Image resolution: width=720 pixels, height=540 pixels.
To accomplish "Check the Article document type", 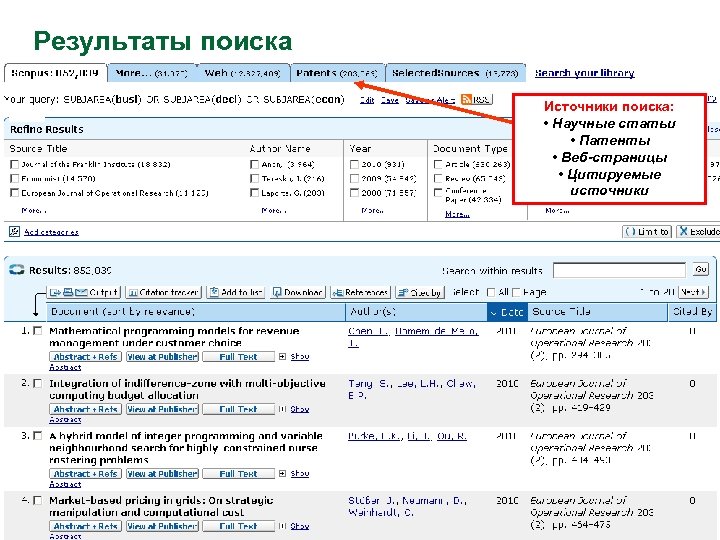I will [438, 164].
